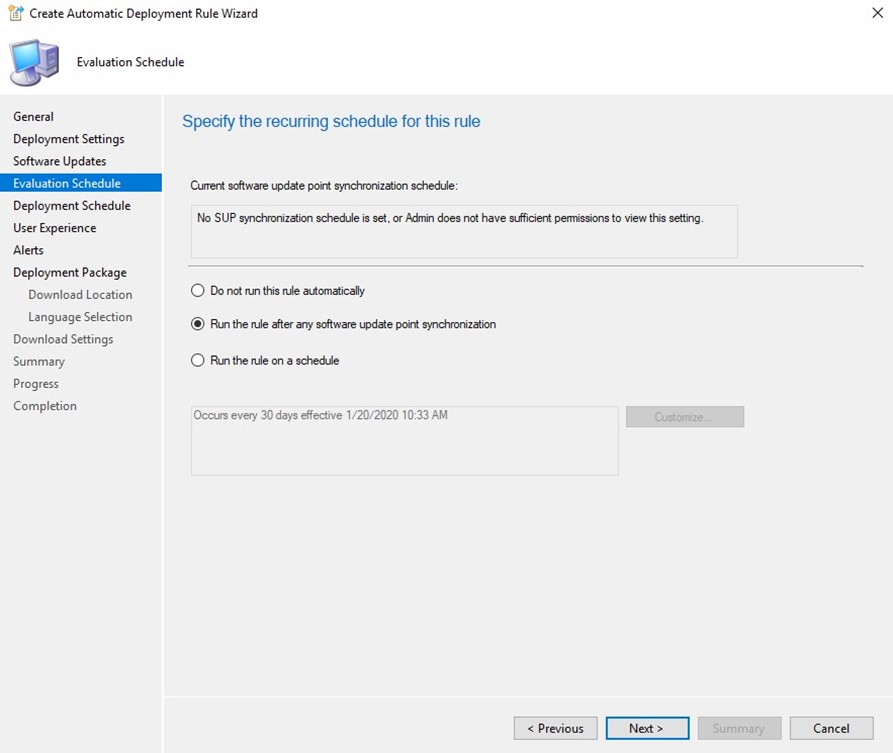Viewport: 893px width, 753px height.
Task: Click the wizard title bar icon
Action: (x=15, y=13)
